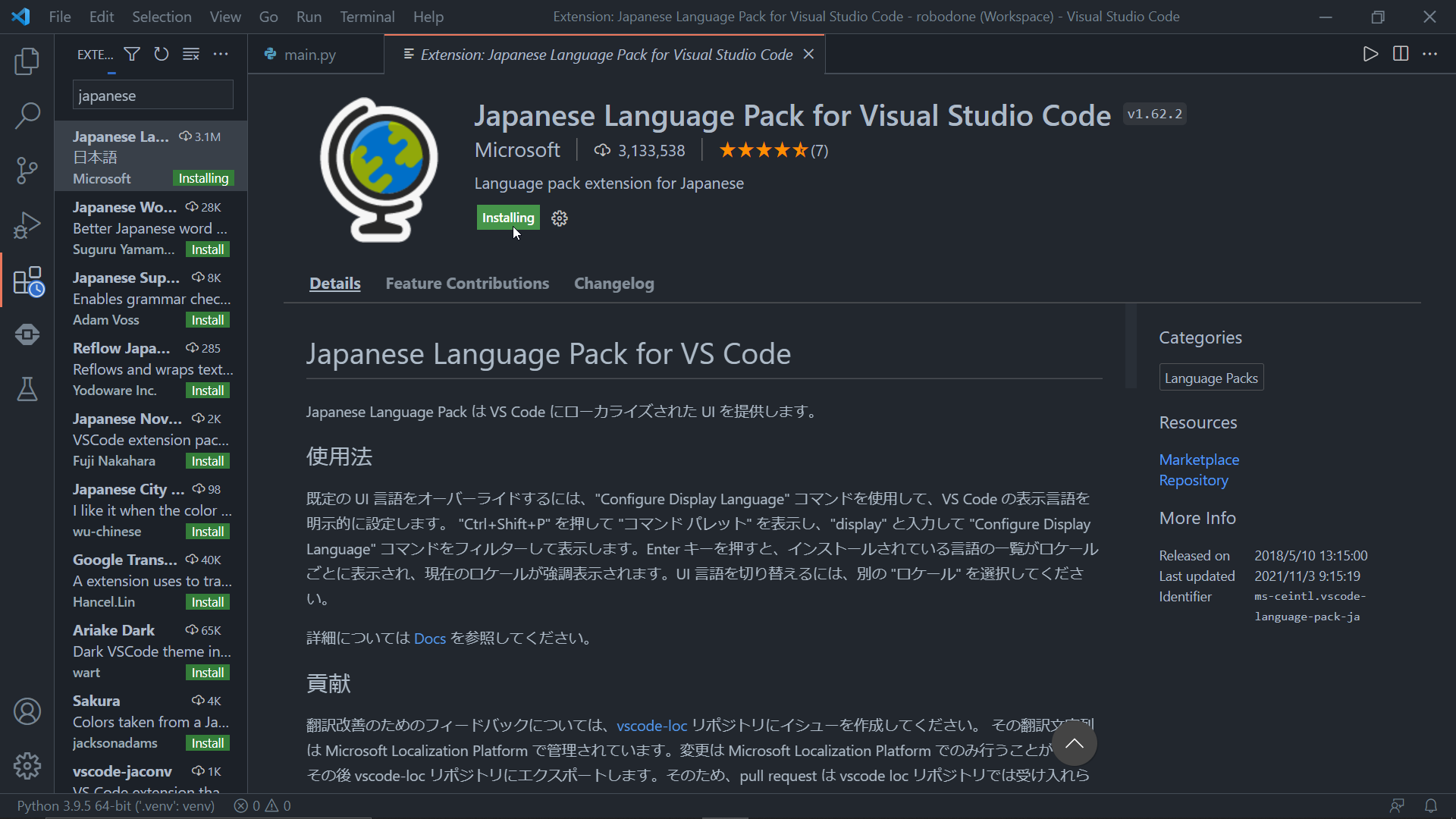Open the Manage gear menu
Image resolution: width=1456 pixels, height=819 pixels.
(27, 766)
